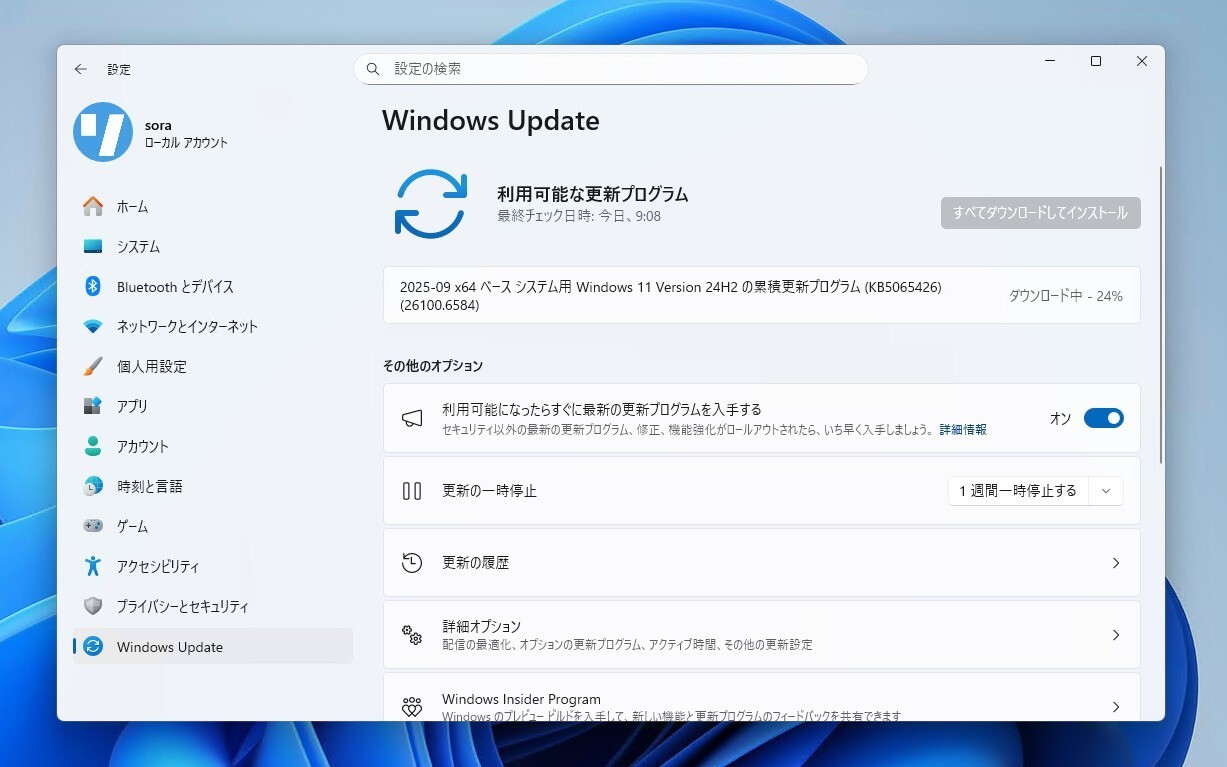Select 個人用設定 in the sidebar
1227x767 pixels.
[x=213, y=366]
